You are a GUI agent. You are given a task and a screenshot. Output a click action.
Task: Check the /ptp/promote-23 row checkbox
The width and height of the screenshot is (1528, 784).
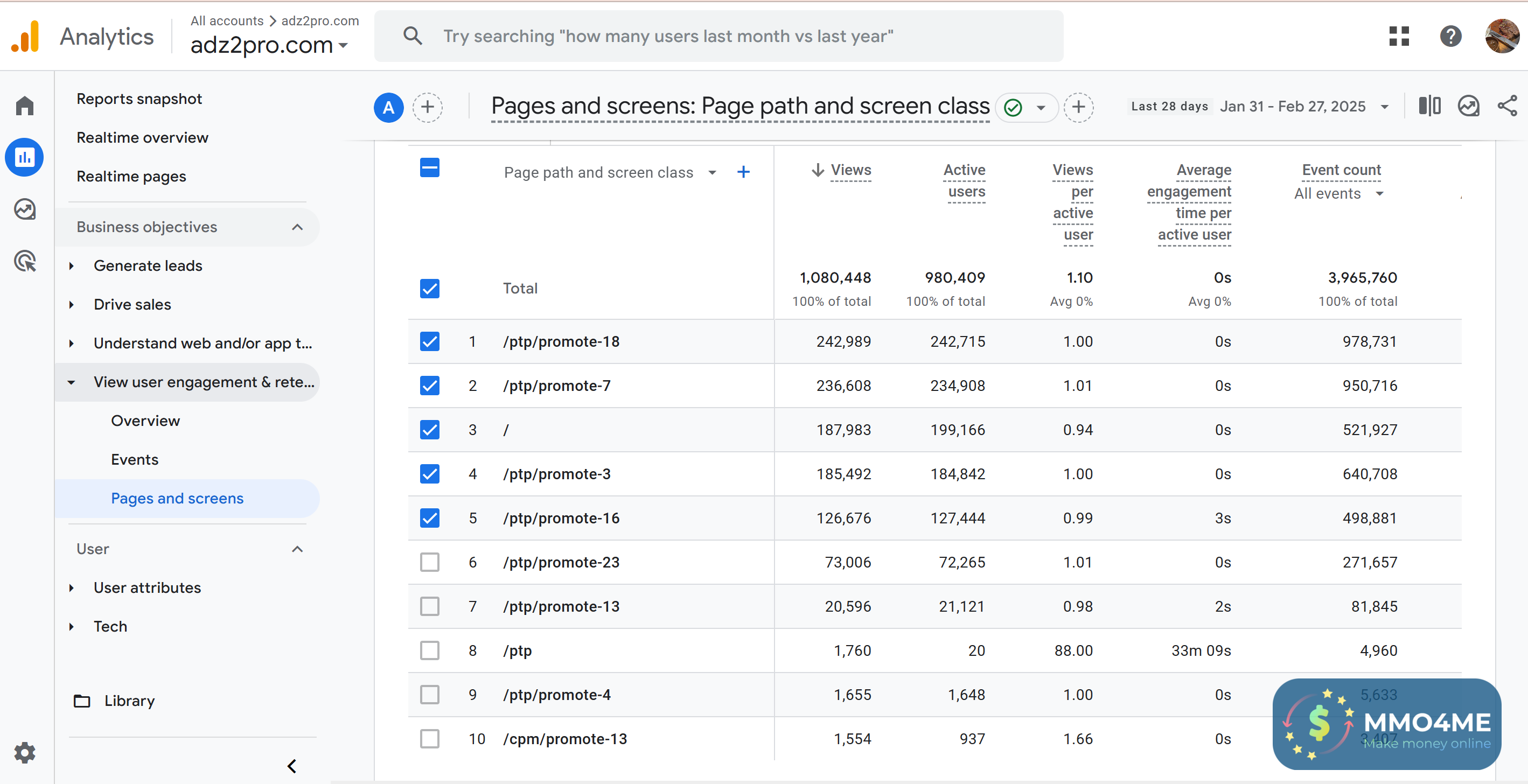tap(429, 562)
